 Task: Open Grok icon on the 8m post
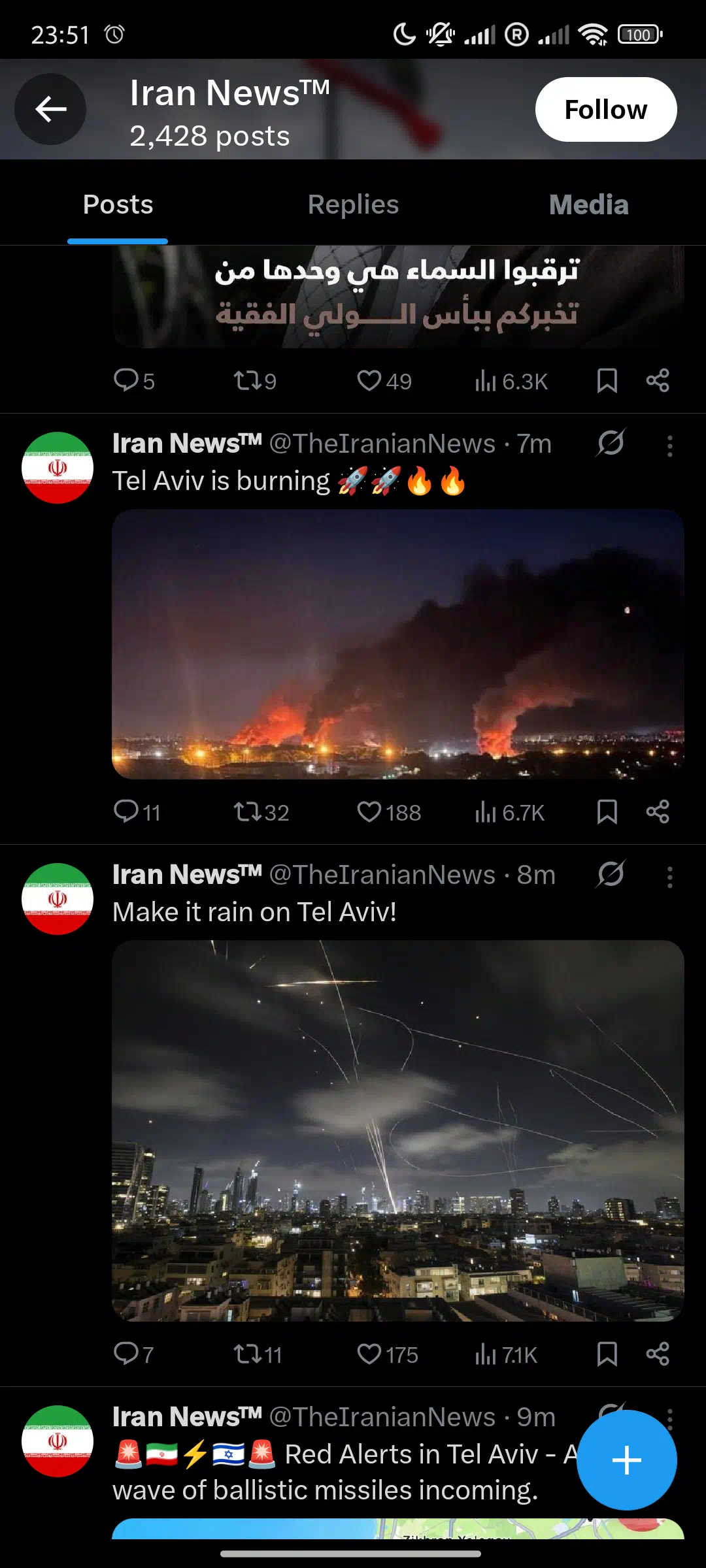click(611, 874)
